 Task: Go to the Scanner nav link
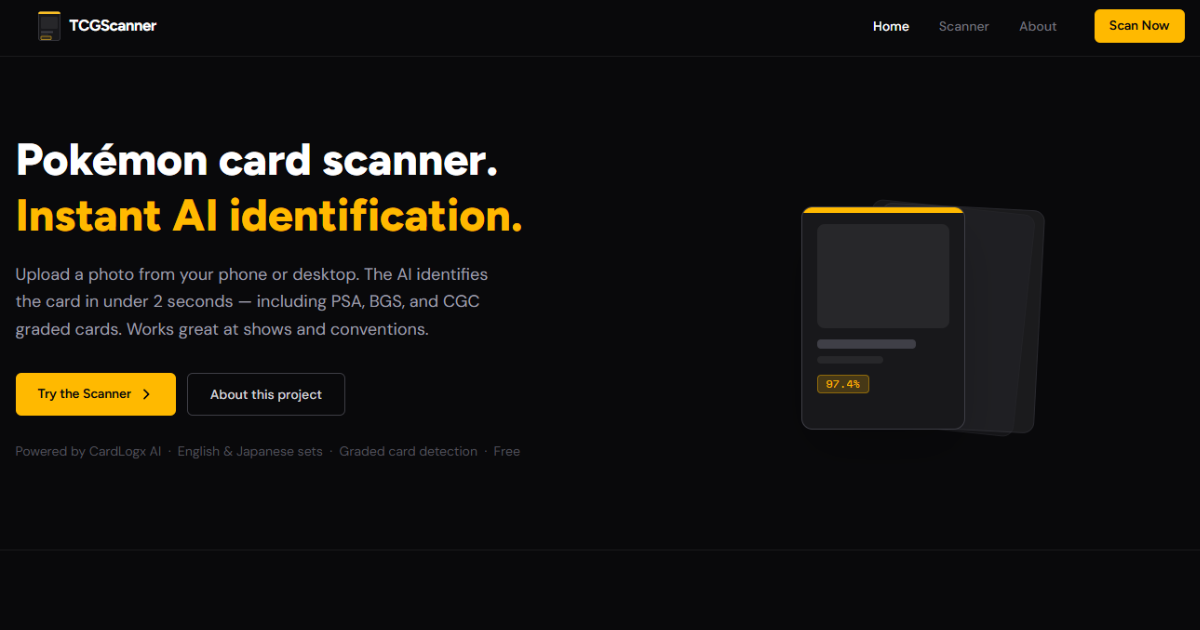tap(964, 26)
